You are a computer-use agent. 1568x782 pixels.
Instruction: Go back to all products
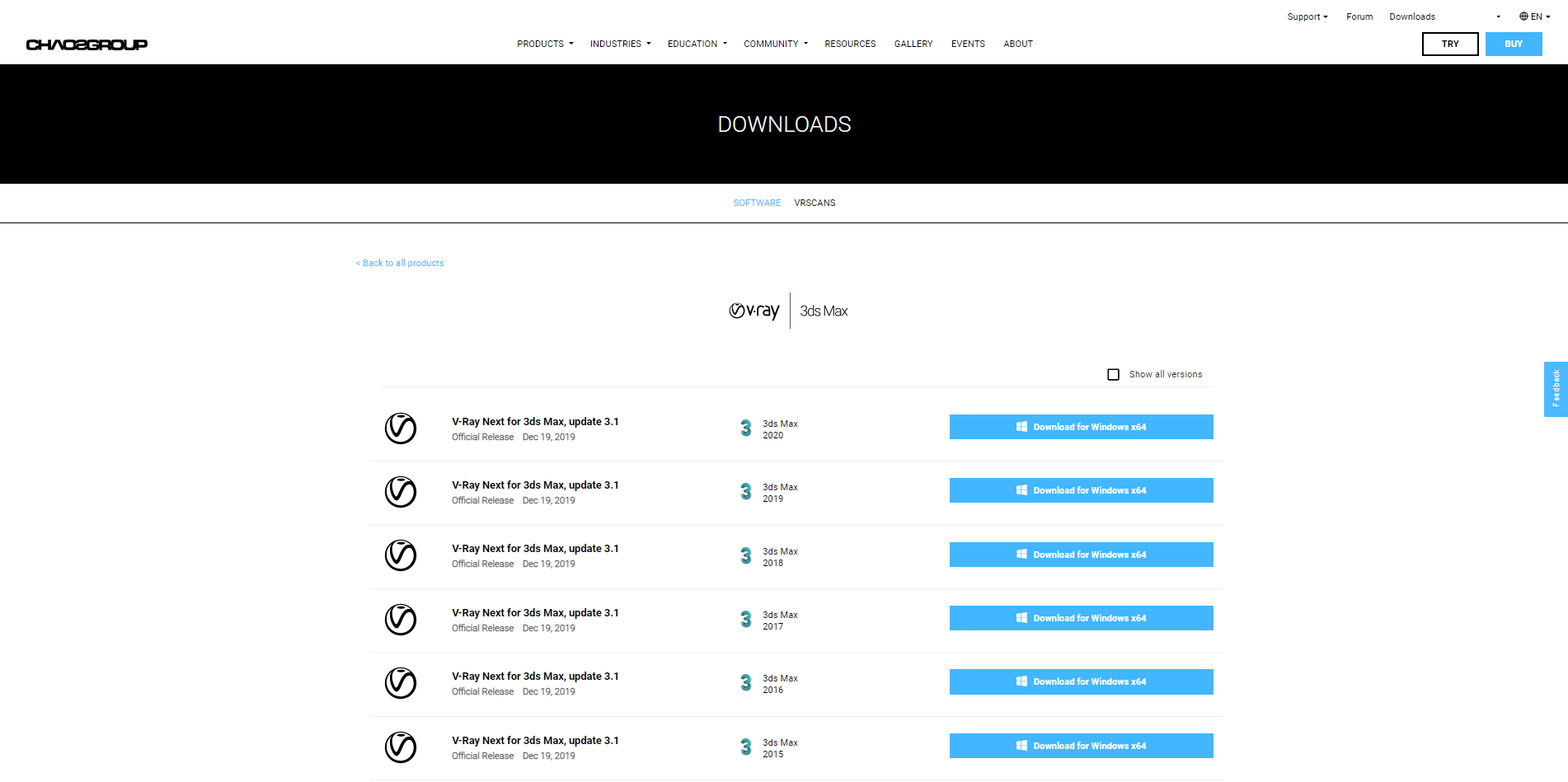click(x=400, y=263)
